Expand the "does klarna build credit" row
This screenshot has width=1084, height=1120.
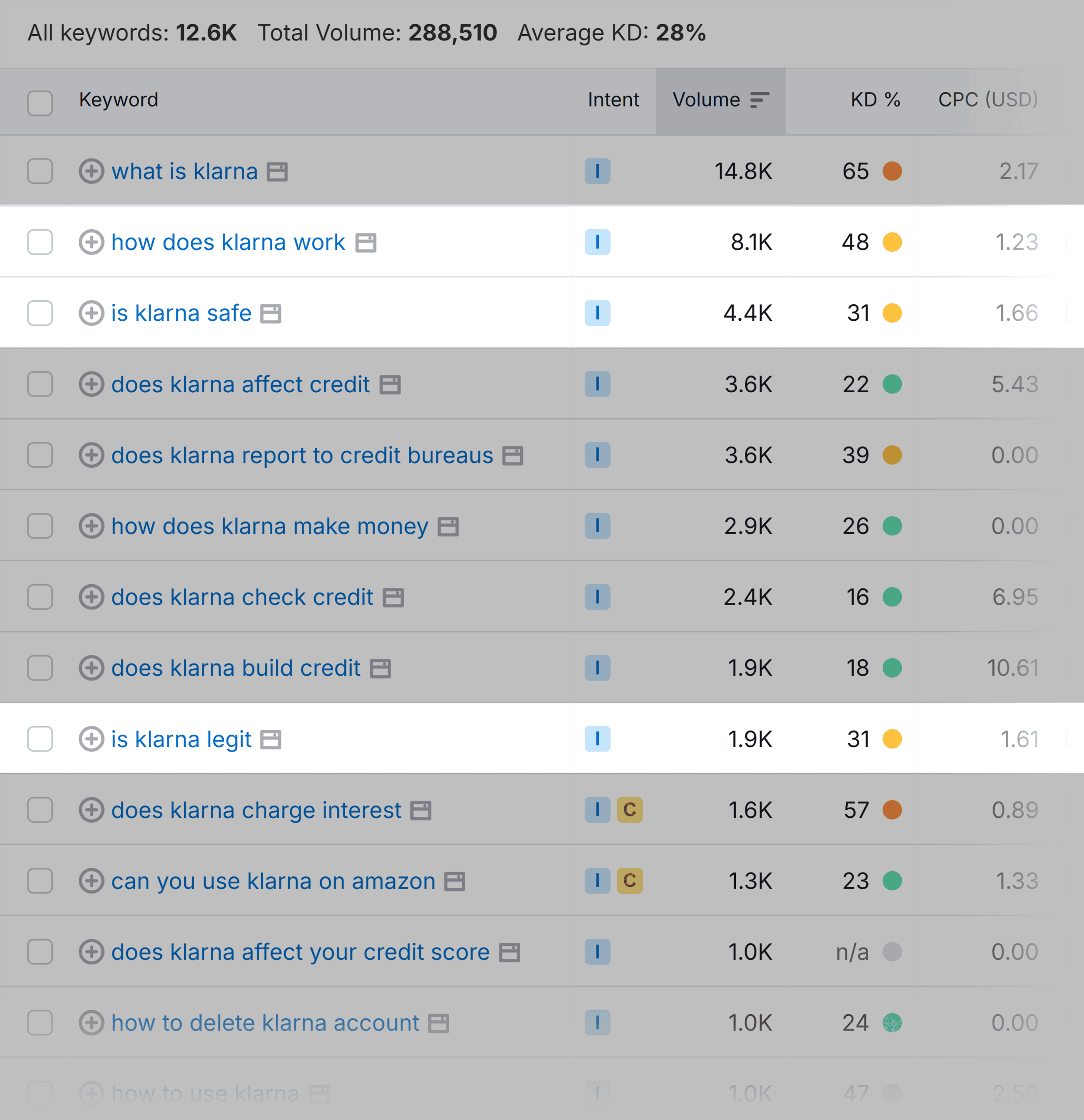91,667
